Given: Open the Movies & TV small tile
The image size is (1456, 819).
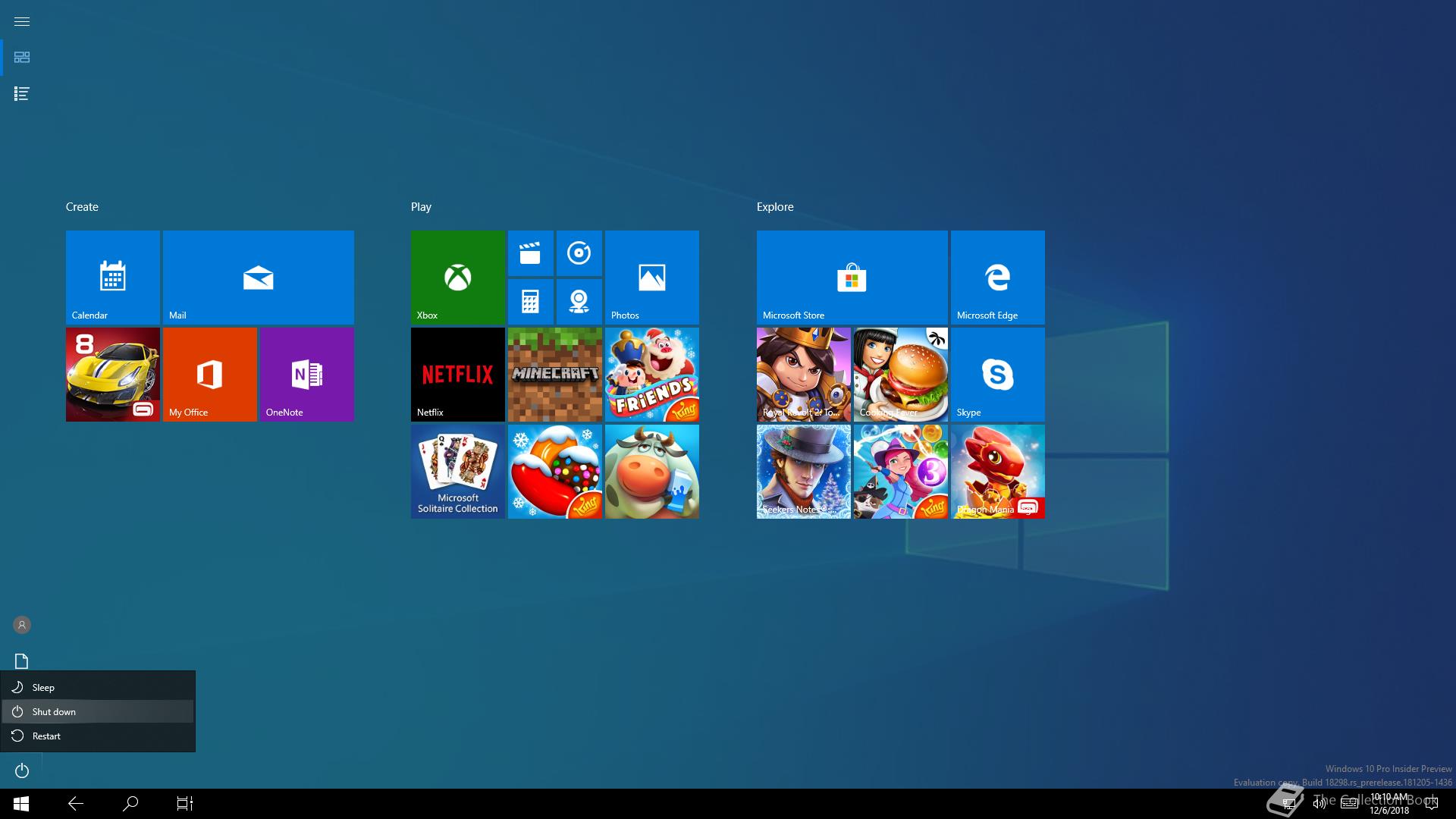Looking at the screenshot, I should (x=530, y=253).
